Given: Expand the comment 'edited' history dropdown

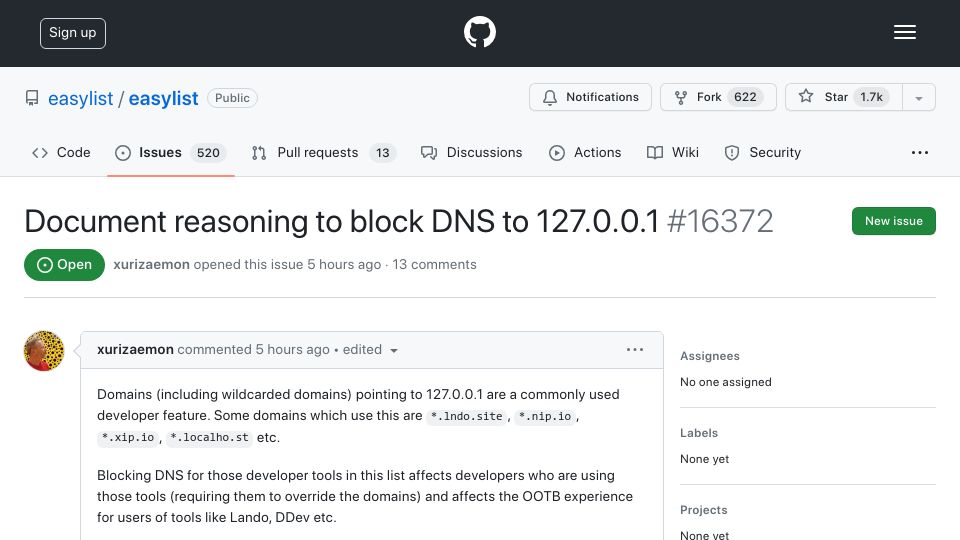Looking at the screenshot, I should [x=370, y=350].
